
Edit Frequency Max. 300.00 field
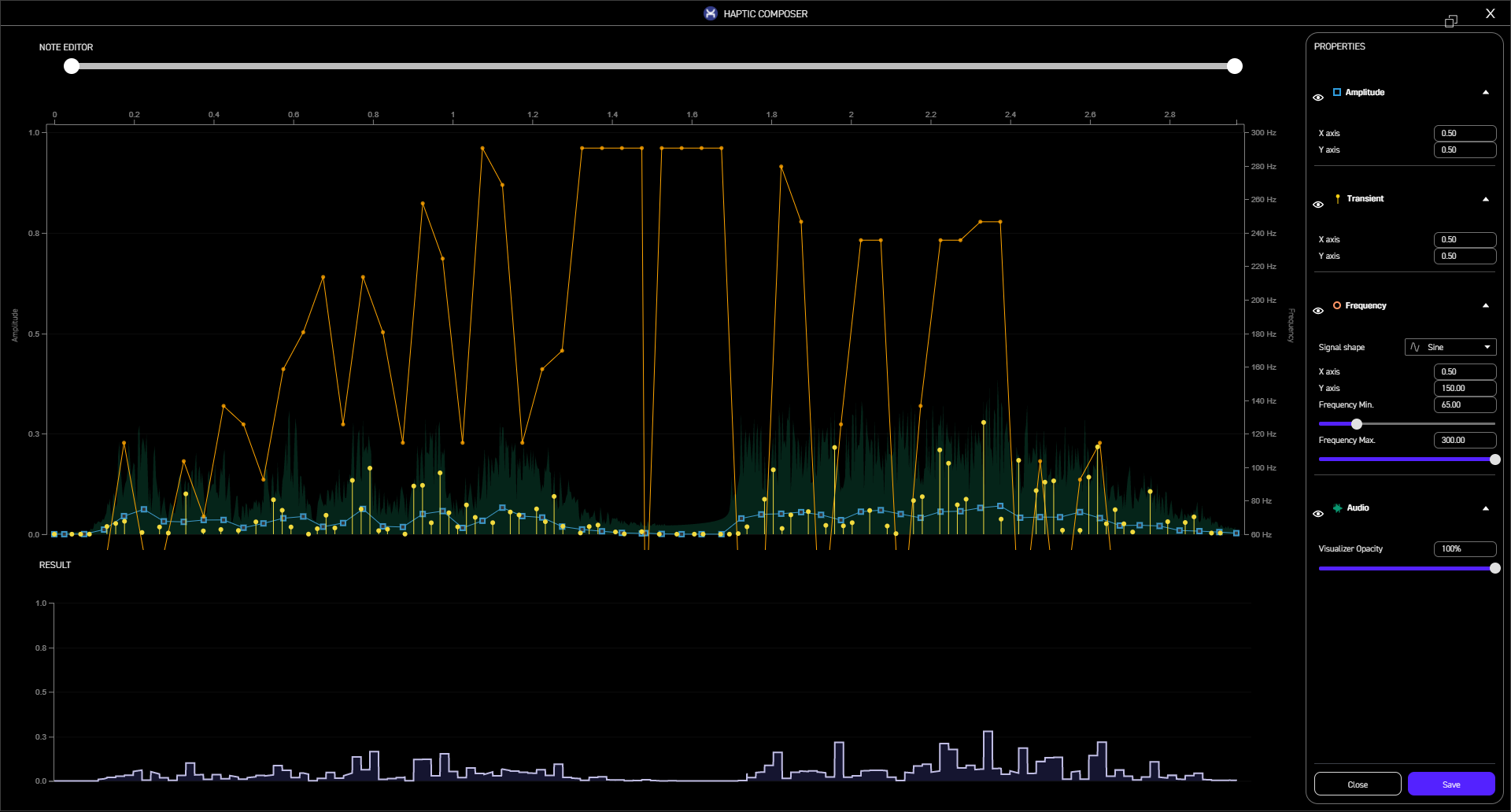(1465, 440)
